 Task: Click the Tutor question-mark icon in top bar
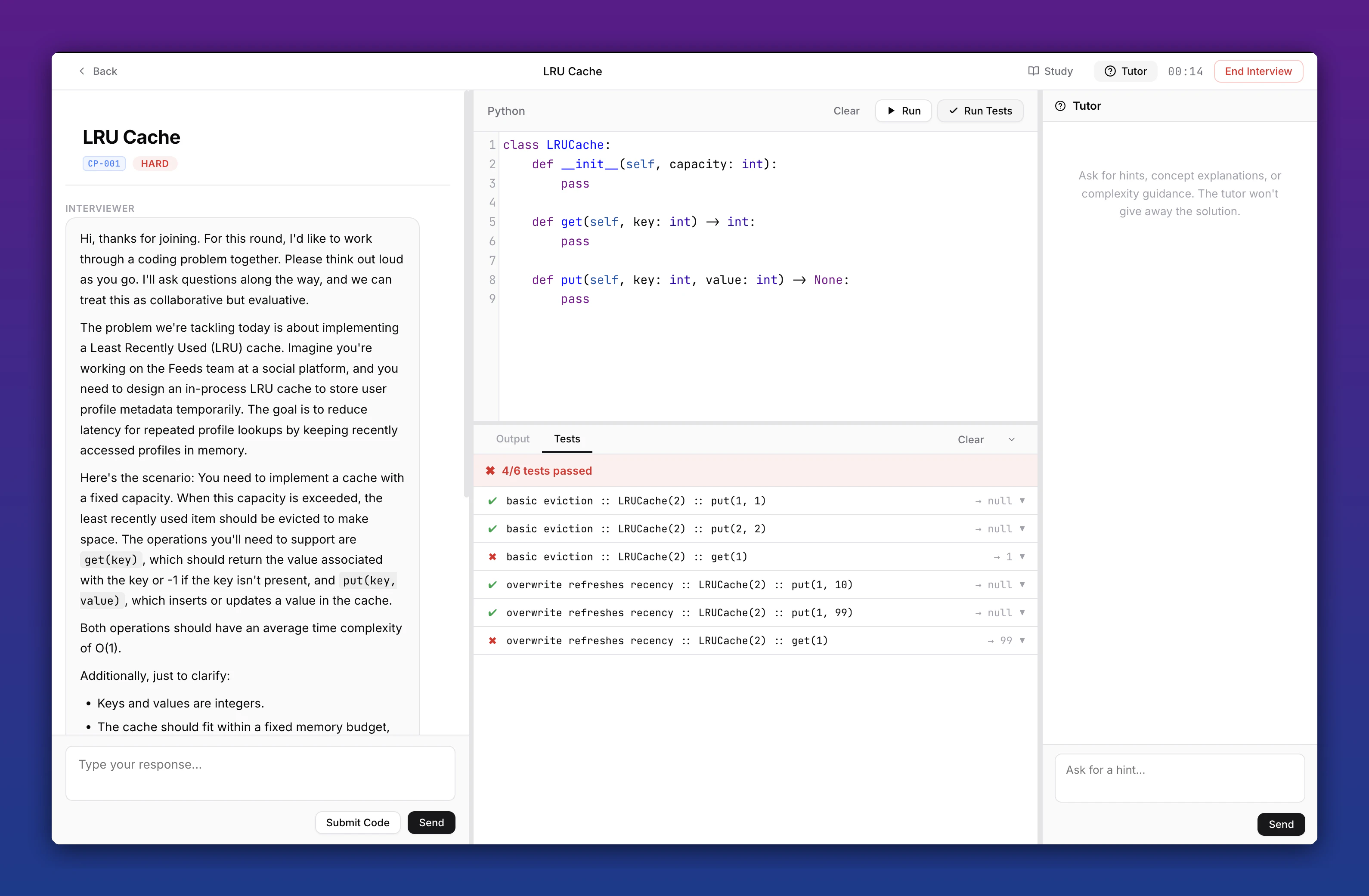point(1109,71)
